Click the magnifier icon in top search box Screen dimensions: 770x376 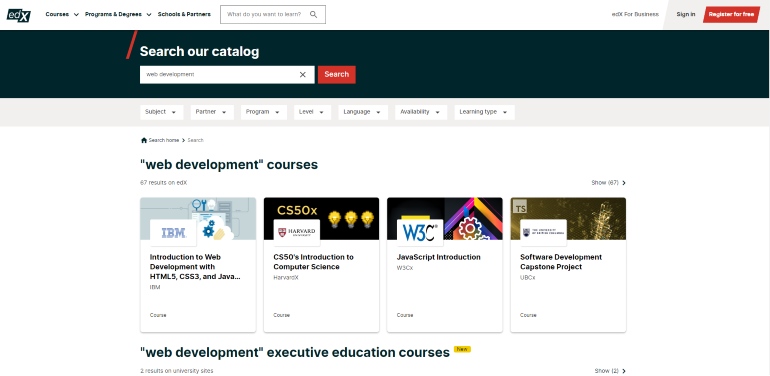(313, 14)
